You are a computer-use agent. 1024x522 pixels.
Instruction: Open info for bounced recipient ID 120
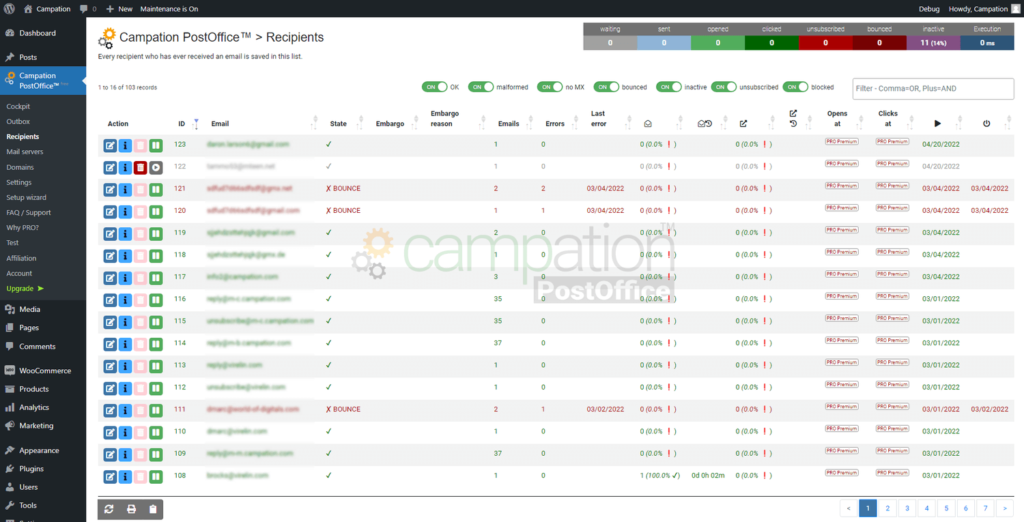pyautogui.click(x=125, y=212)
